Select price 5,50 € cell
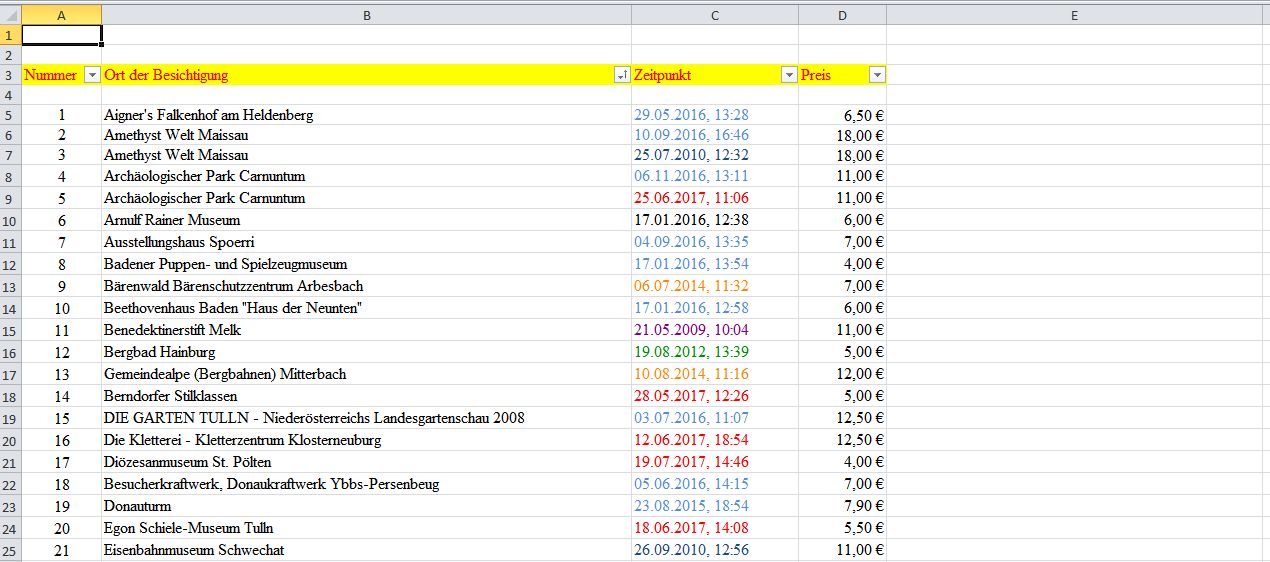Image resolution: width=1270 pixels, height=562 pixels. point(842,528)
